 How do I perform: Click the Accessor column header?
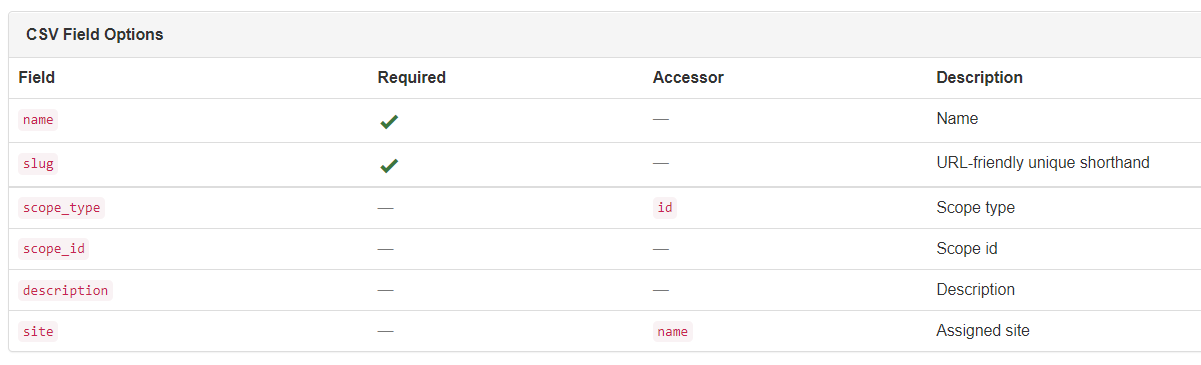pyautogui.click(x=688, y=77)
